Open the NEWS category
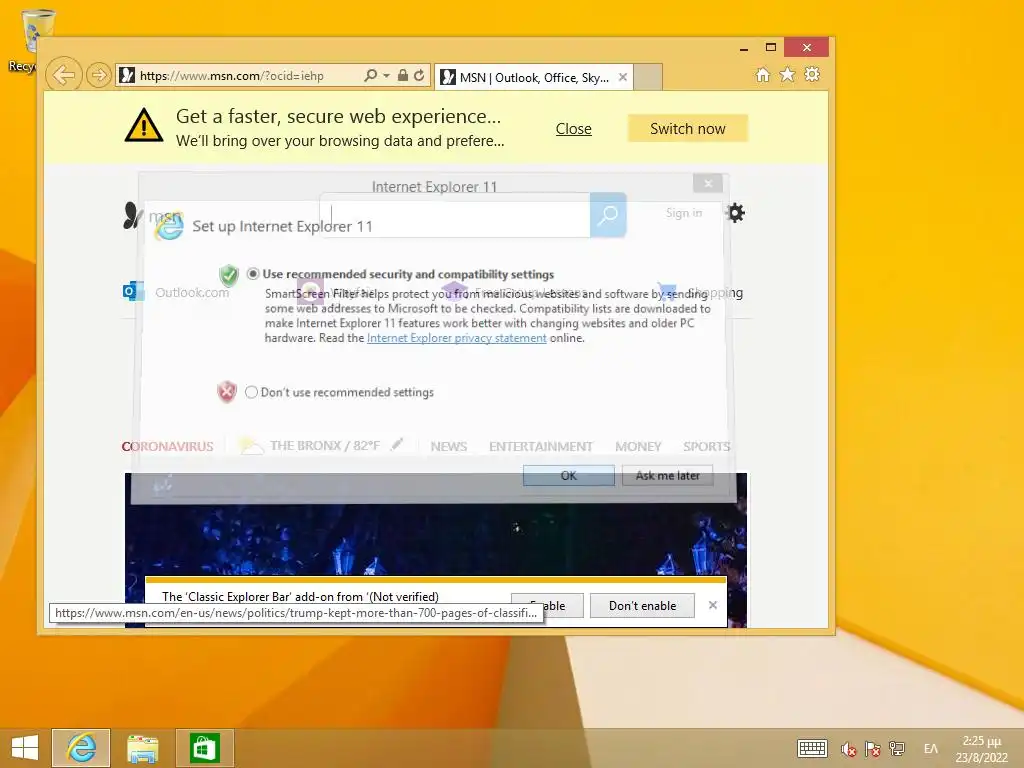 point(449,447)
